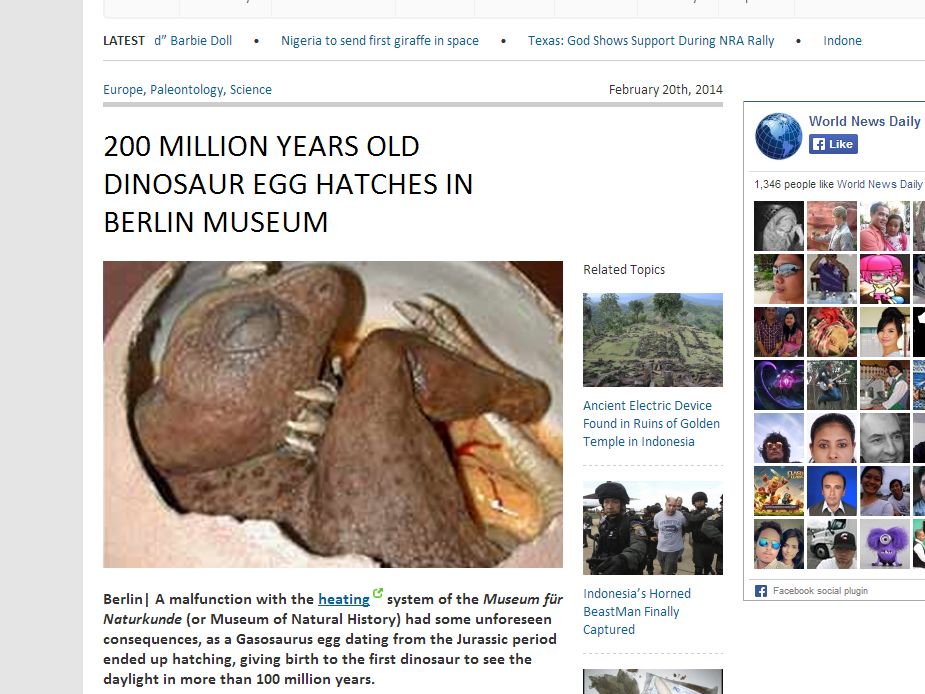This screenshot has height=694, width=925.
Task: Select the Science category link
Action: click(251, 90)
